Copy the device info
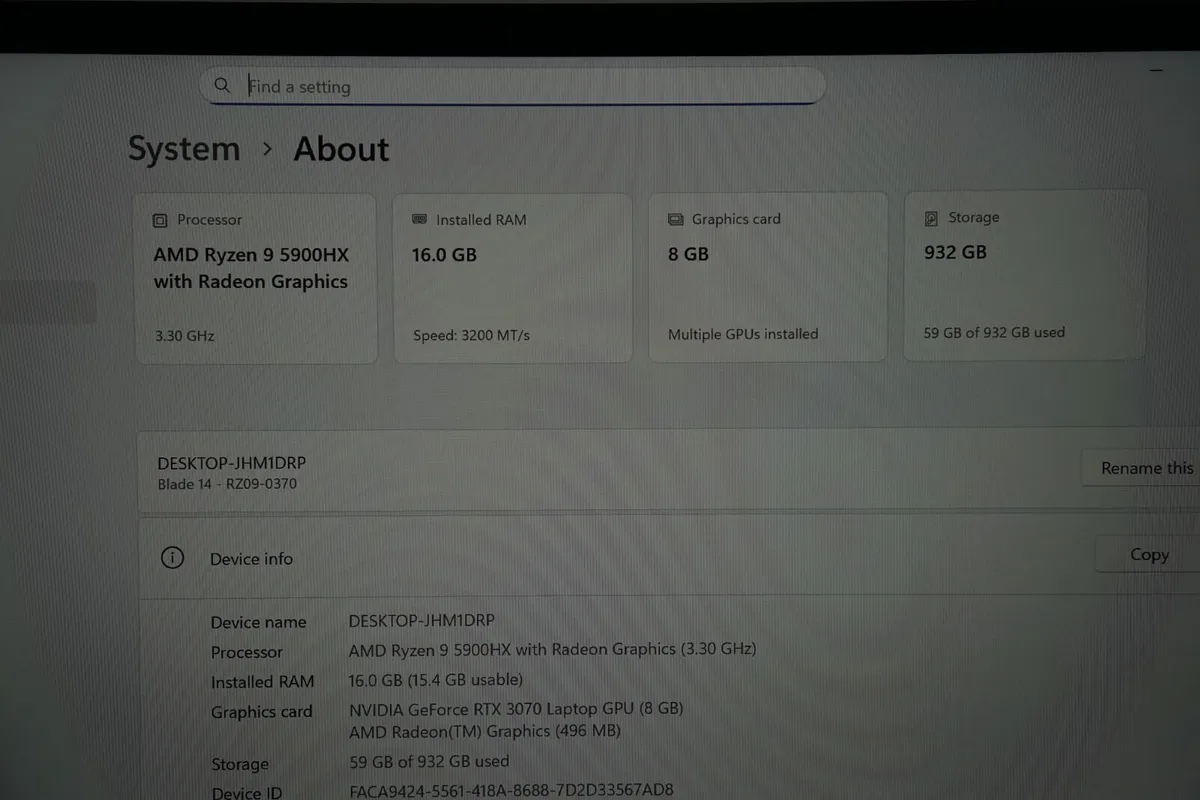1200x800 pixels. 1148,554
